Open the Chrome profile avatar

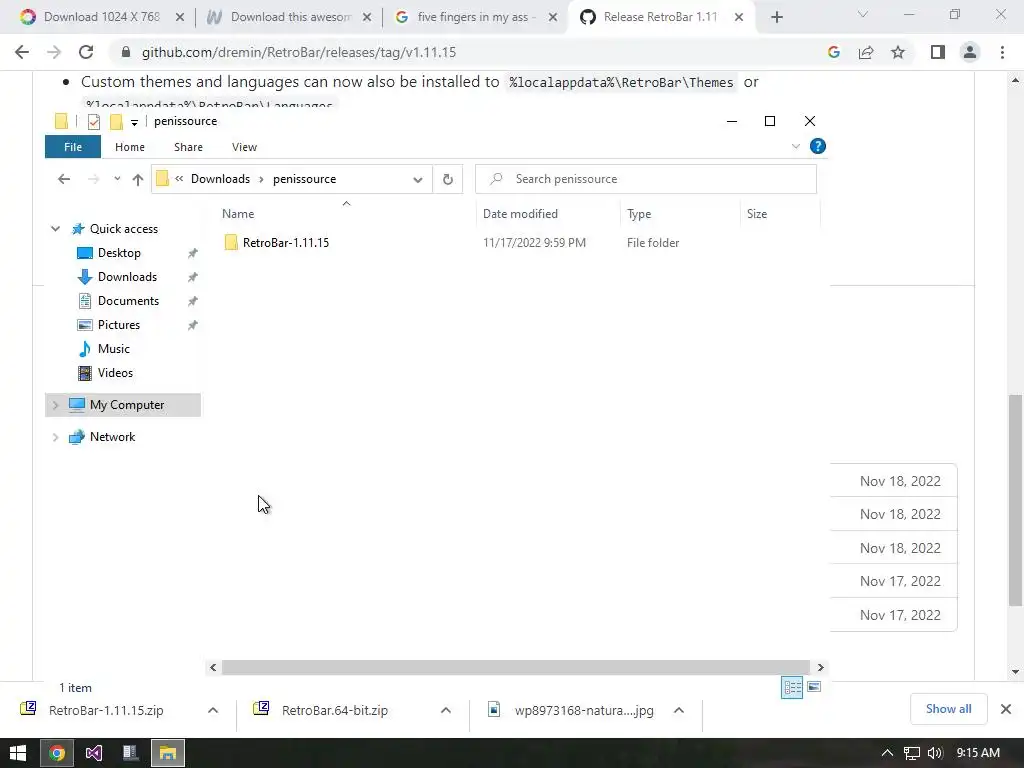point(970,52)
